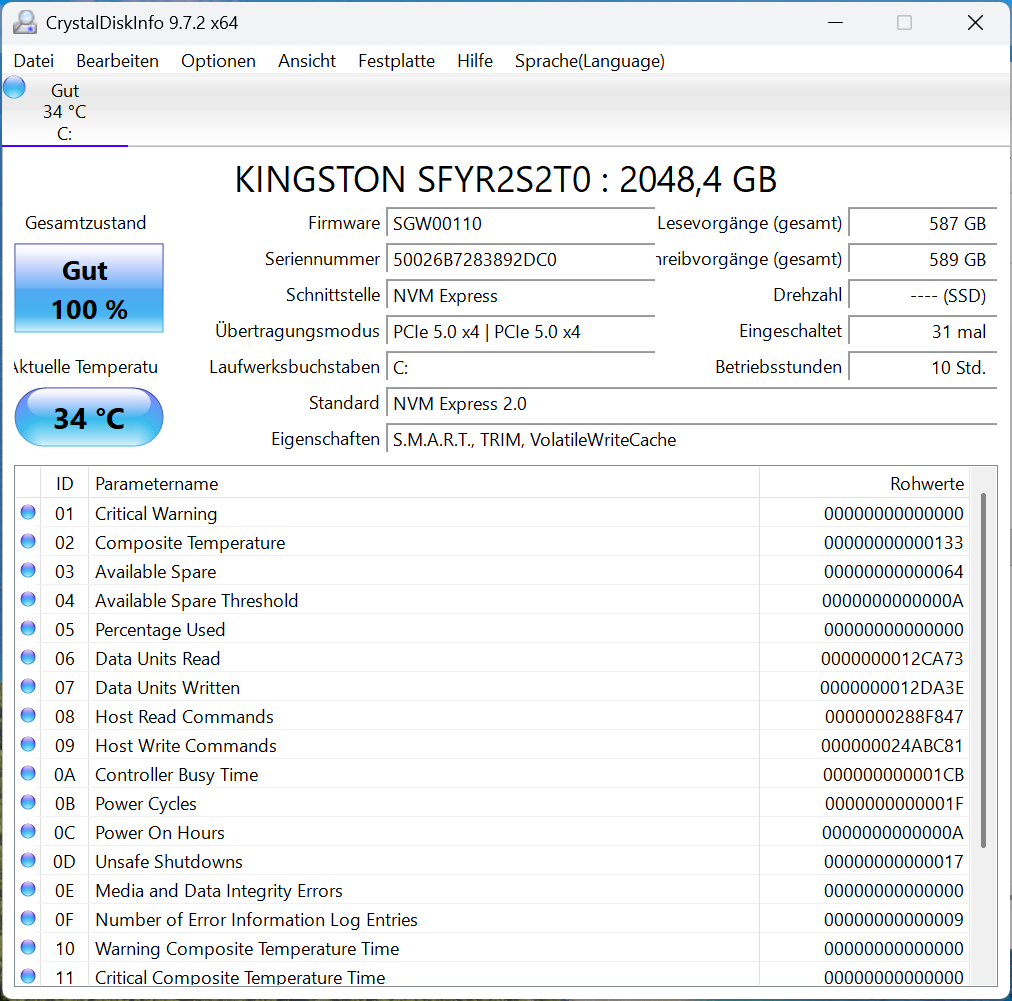The width and height of the screenshot is (1012, 1001).
Task: Click raw value 0000000012DA3E
Action: tap(892, 688)
